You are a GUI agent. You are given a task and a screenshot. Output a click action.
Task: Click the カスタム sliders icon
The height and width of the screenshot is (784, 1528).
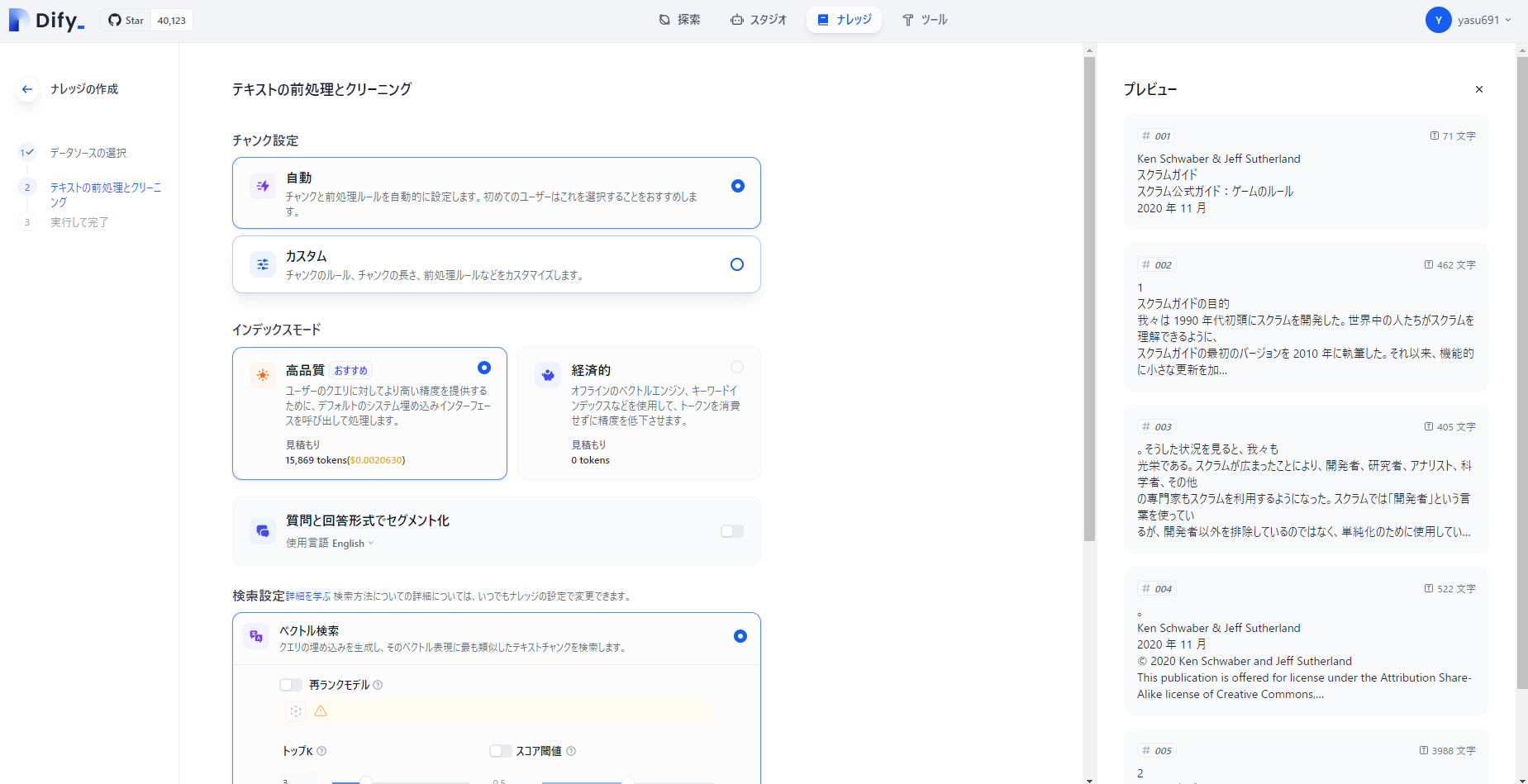point(263,264)
